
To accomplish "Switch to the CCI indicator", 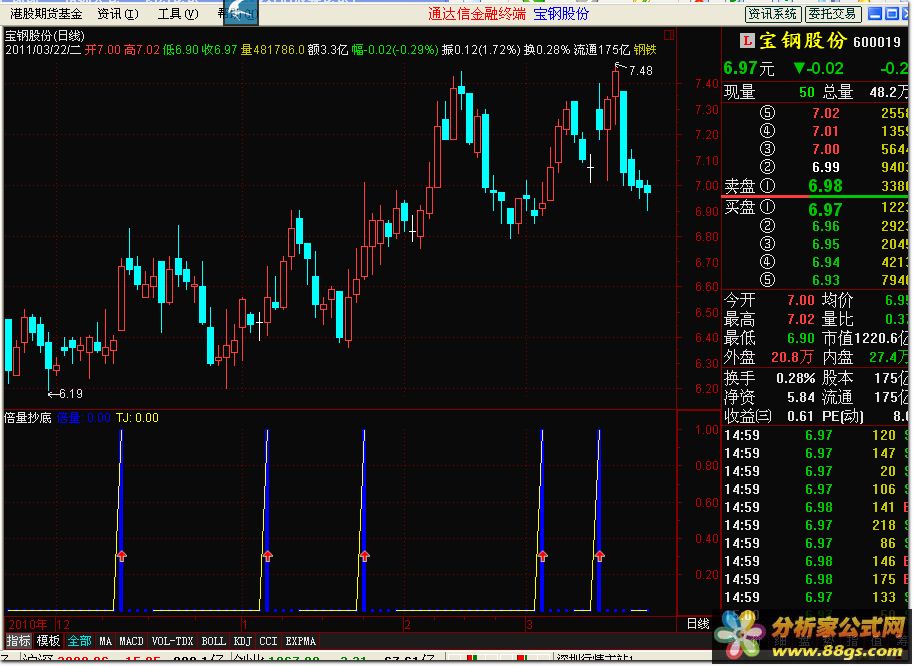I will pyautogui.click(x=268, y=641).
